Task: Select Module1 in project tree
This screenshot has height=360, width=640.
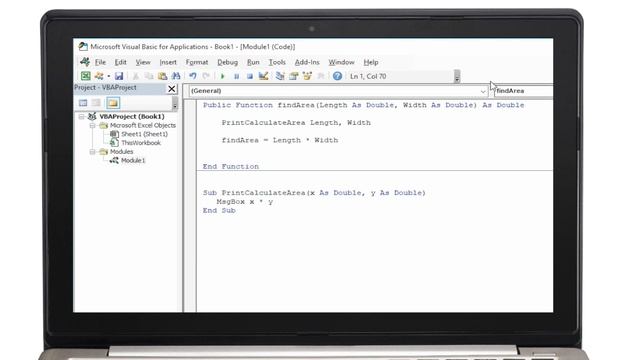Action: click(x=133, y=160)
